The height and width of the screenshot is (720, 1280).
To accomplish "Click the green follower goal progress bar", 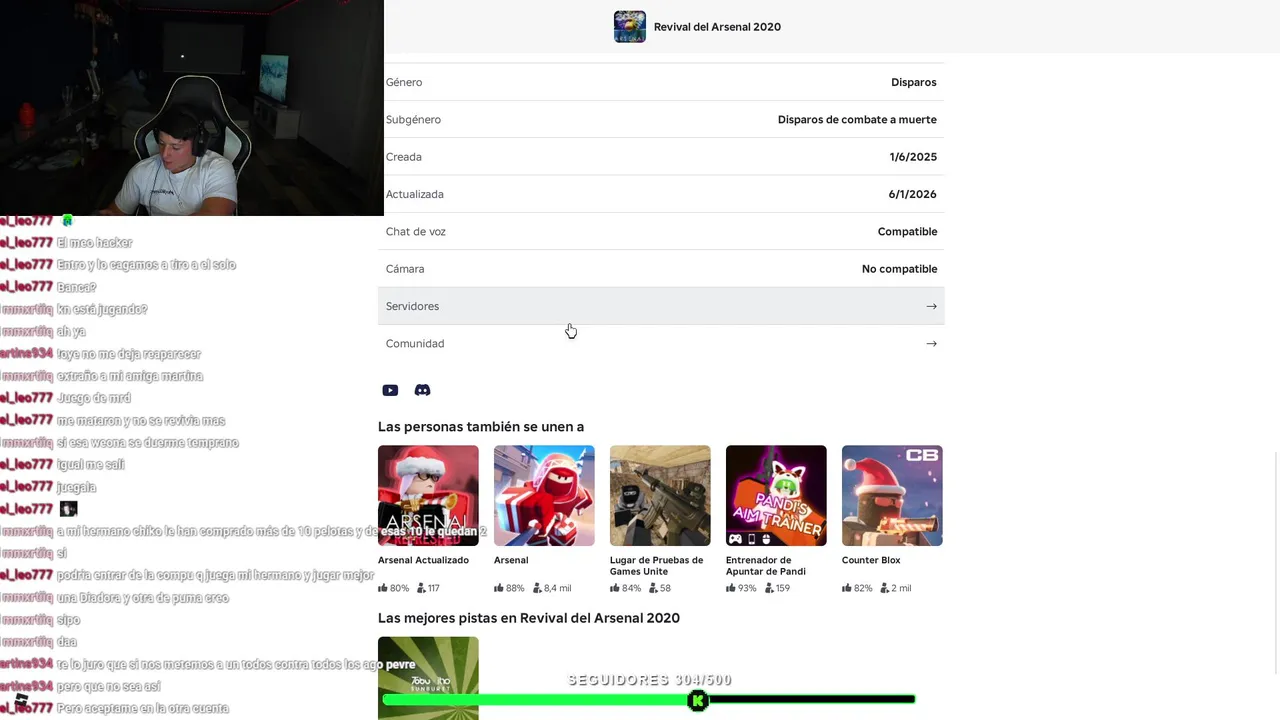I will (649, 700).
